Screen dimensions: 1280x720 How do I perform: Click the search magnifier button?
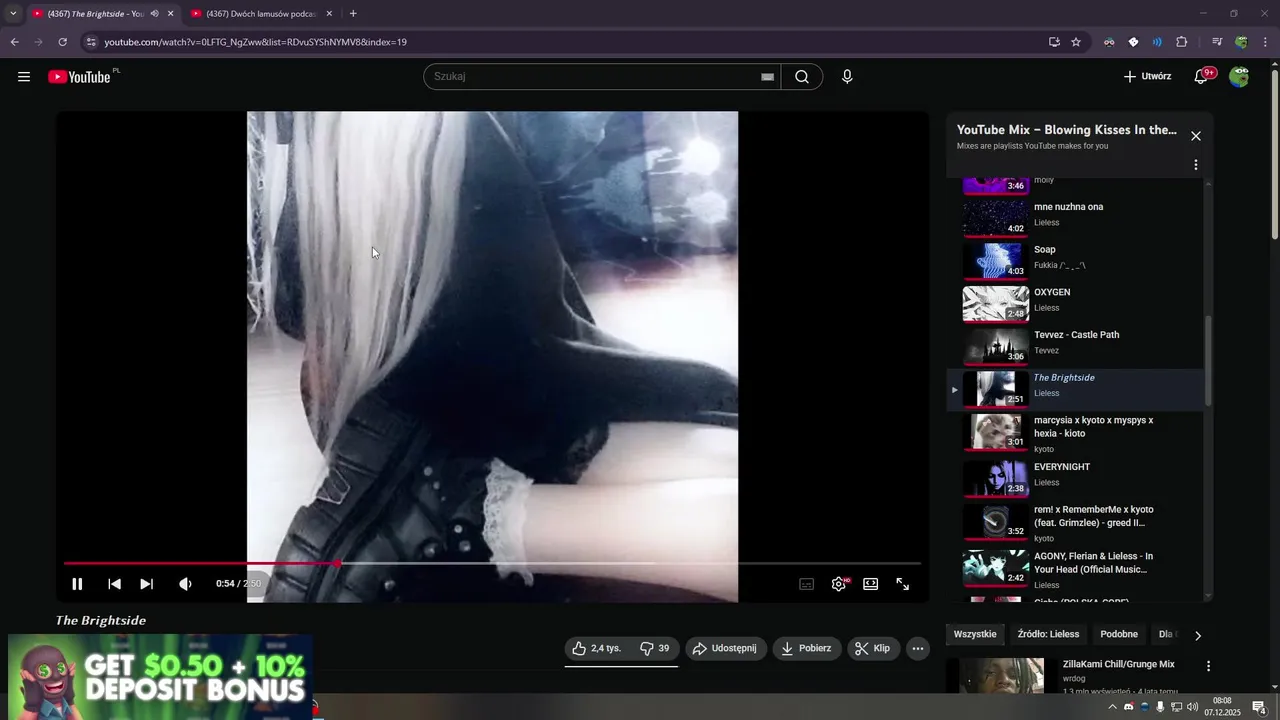pos(802,77)
